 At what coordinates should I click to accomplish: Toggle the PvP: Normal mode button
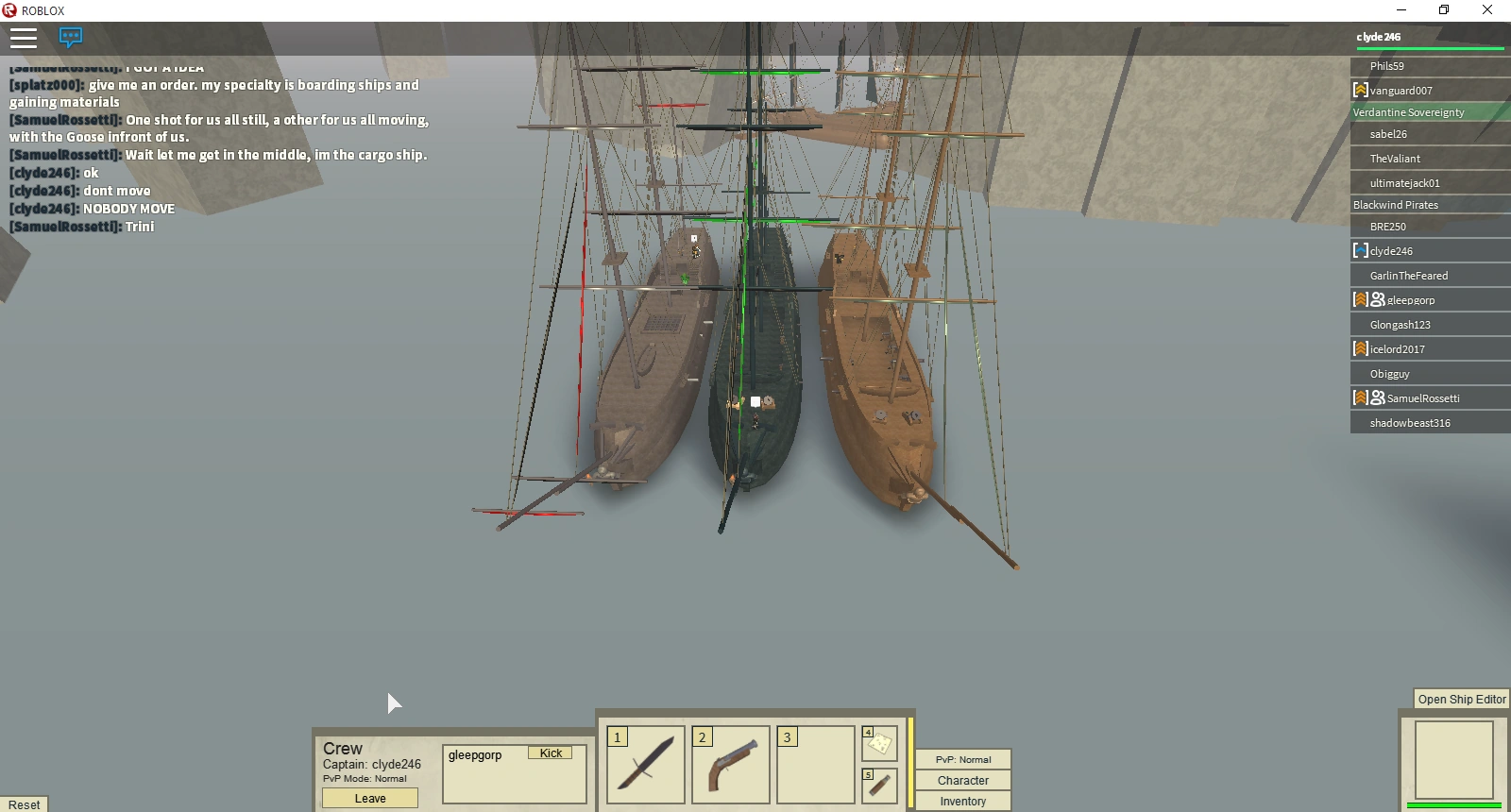(x=963, y=759)
